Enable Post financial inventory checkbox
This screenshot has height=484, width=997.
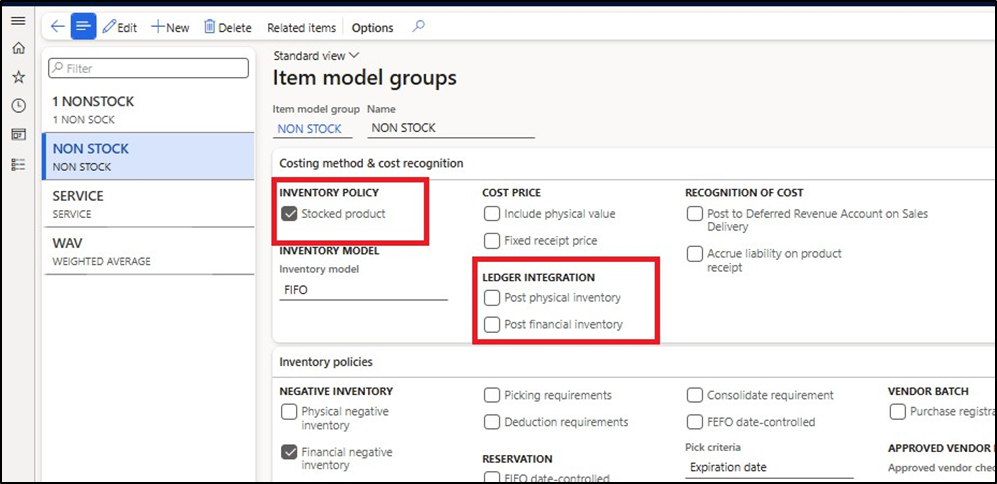pyautogui.click(x=492, y=324)
